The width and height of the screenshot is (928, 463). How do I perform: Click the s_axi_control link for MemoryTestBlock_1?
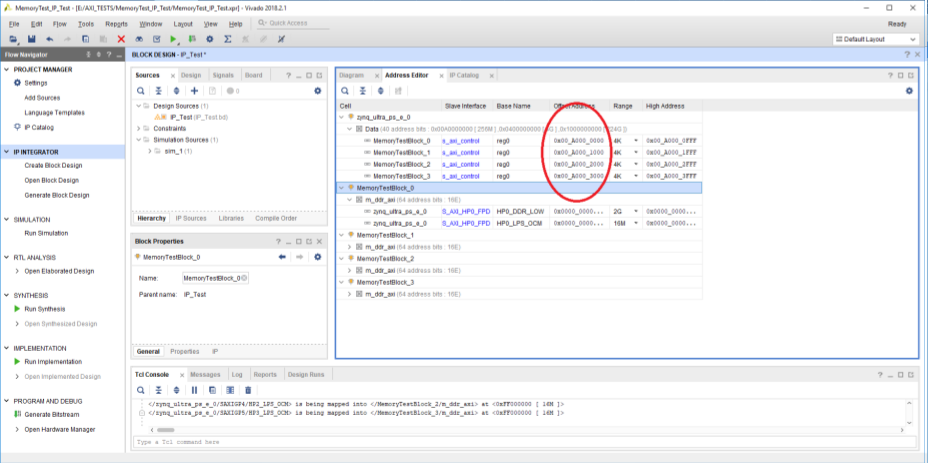pyautogui.click(x=460, y=153)
